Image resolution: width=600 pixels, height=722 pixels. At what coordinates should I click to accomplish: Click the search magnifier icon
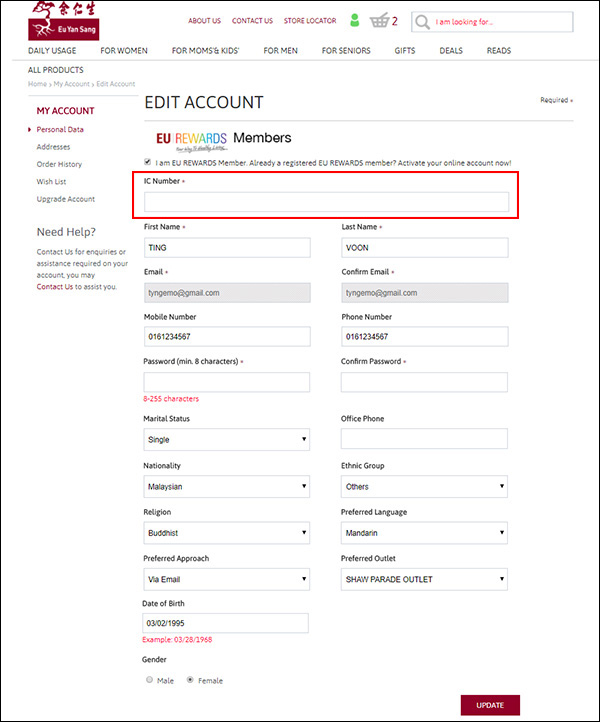coord(422,22)
